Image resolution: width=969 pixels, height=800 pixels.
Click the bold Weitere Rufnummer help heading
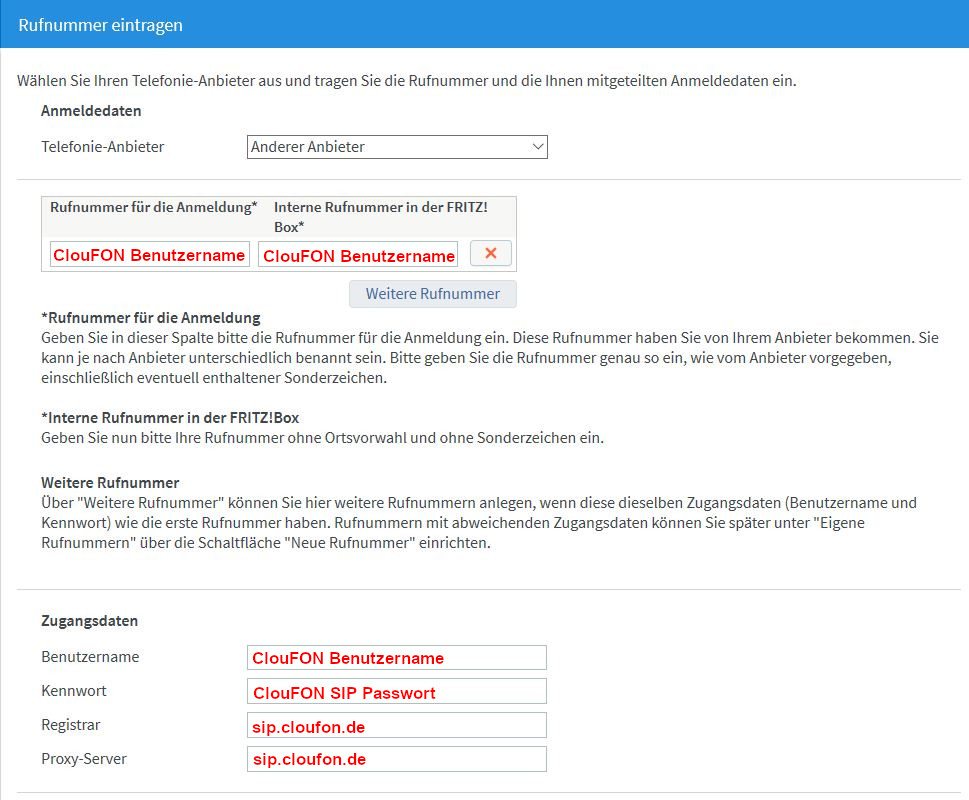click(x=110, y=483)
